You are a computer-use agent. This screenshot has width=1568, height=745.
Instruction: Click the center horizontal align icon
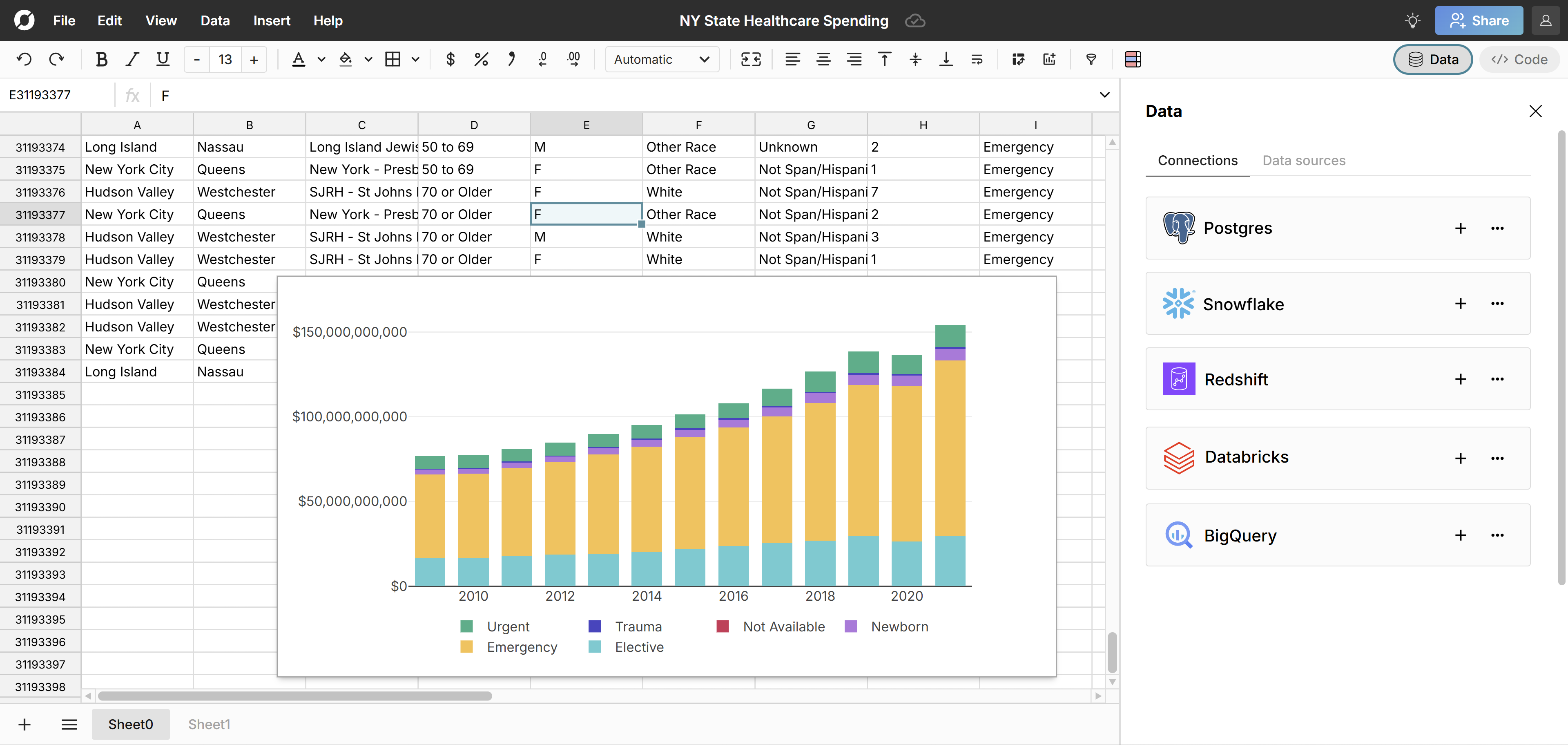point(823,59)
